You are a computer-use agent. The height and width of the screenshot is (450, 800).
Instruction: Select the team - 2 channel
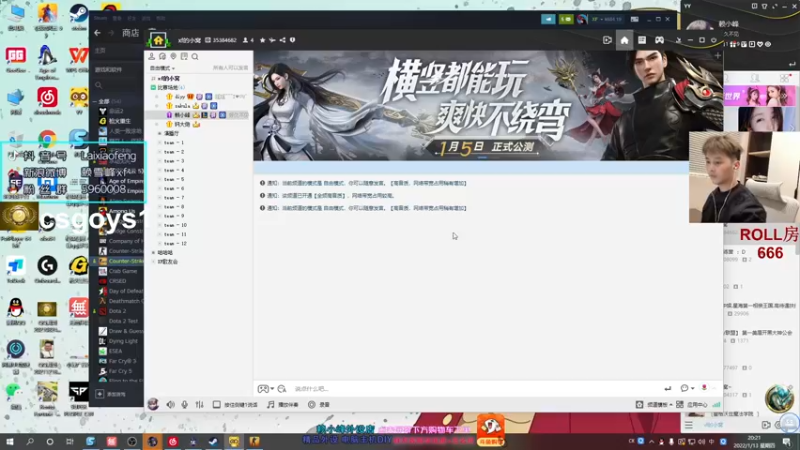(174, 152)
